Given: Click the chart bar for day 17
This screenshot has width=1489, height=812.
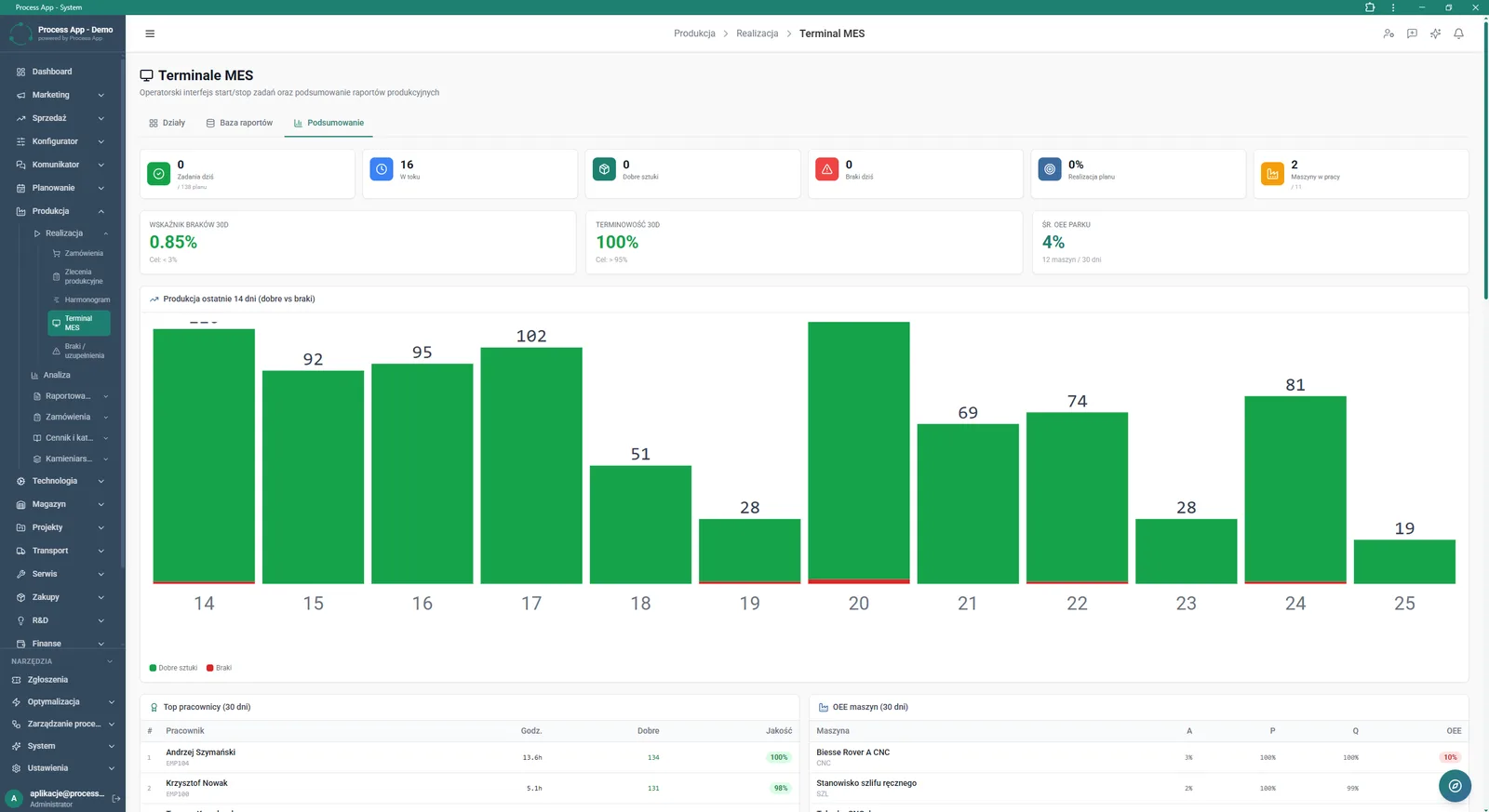Looking at the screenshot, I should [x=531, y=465].
